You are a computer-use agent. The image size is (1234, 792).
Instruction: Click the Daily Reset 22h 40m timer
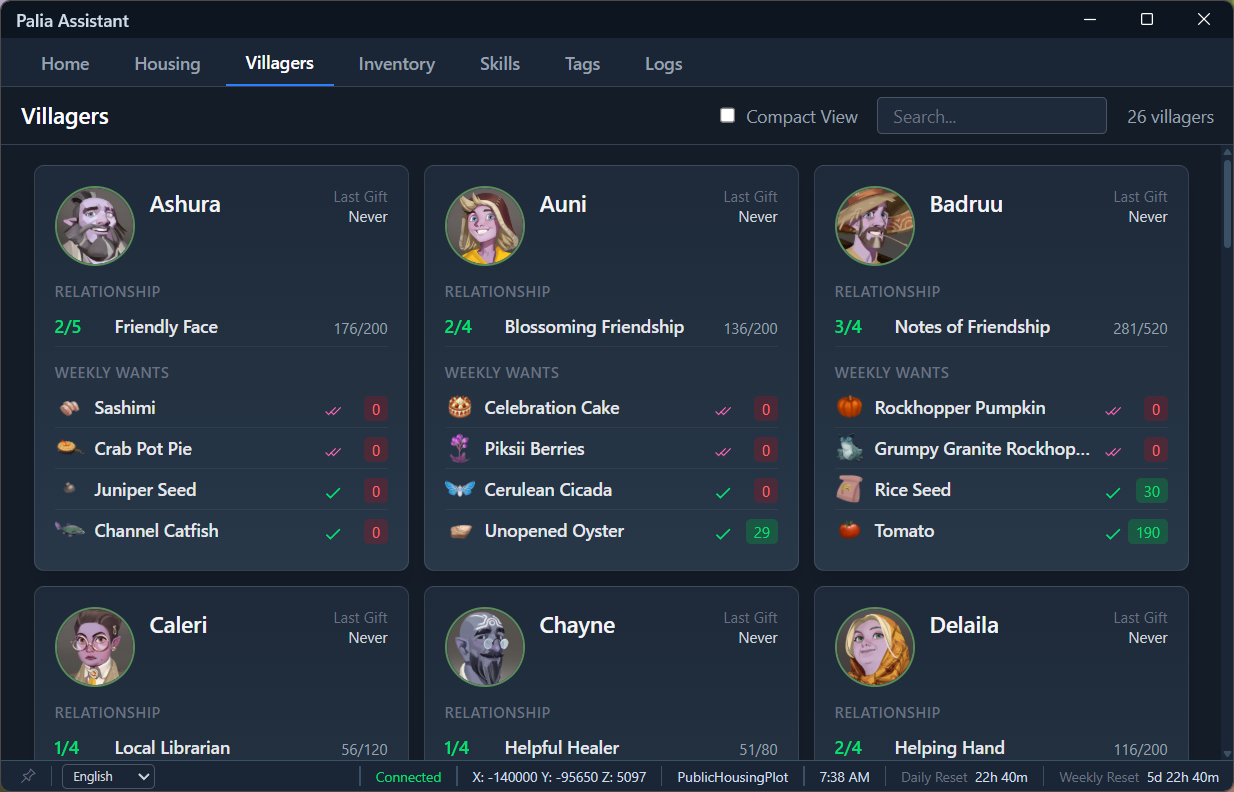pyautogui.click(x=964, y=777)
